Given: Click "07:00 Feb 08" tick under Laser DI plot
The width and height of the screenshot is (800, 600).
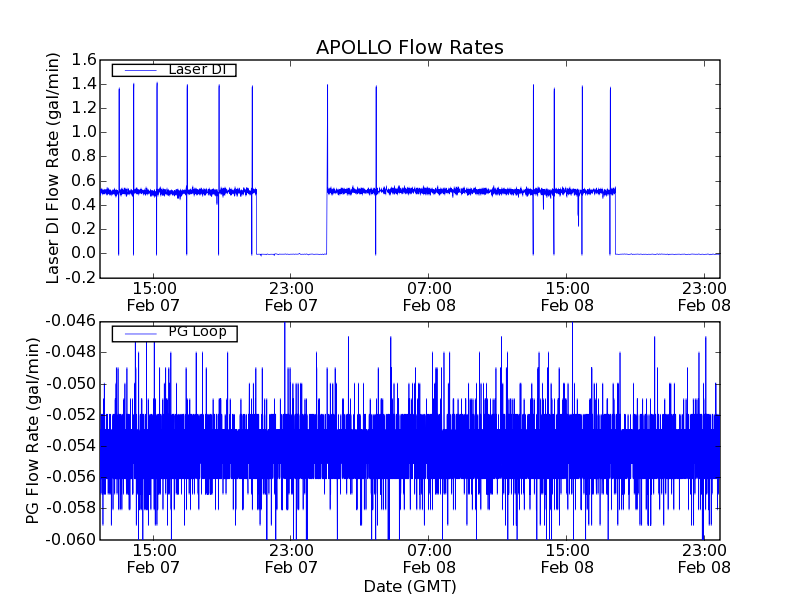Looking at the screenshot, I should click(429, 297).
